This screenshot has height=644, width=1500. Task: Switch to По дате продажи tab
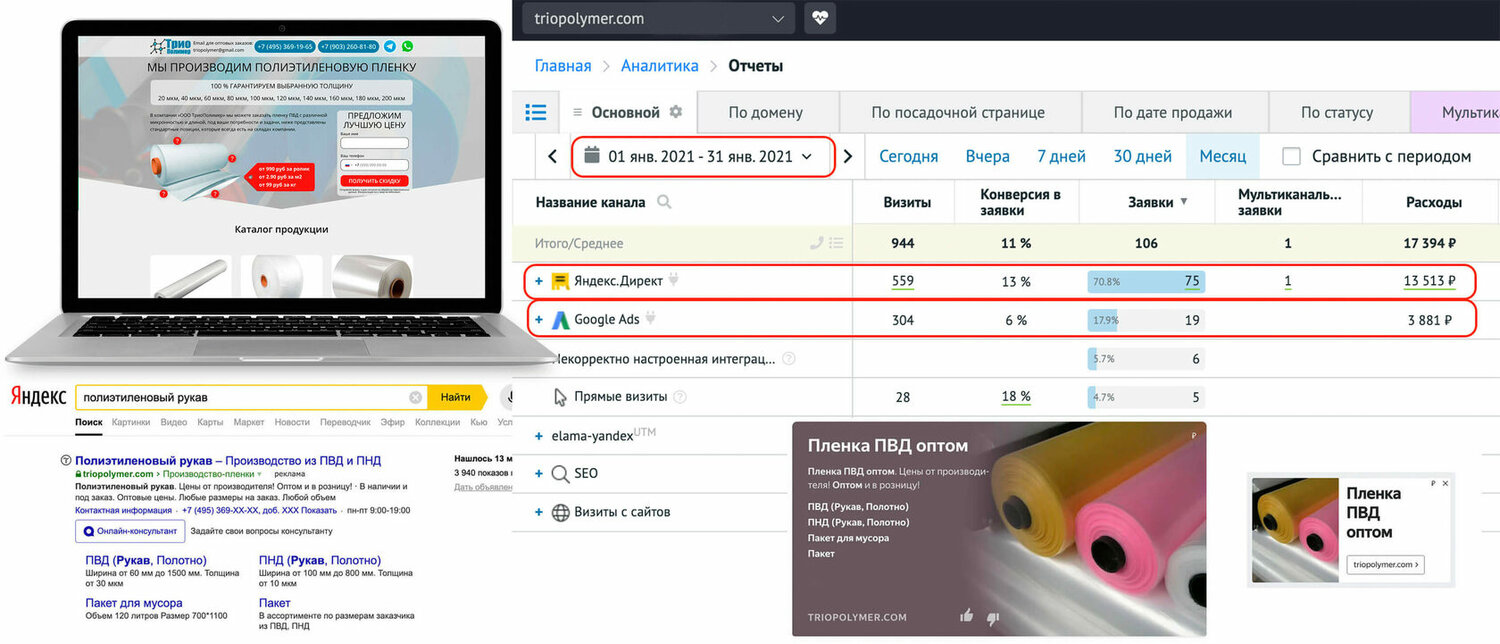(1173, 113)
